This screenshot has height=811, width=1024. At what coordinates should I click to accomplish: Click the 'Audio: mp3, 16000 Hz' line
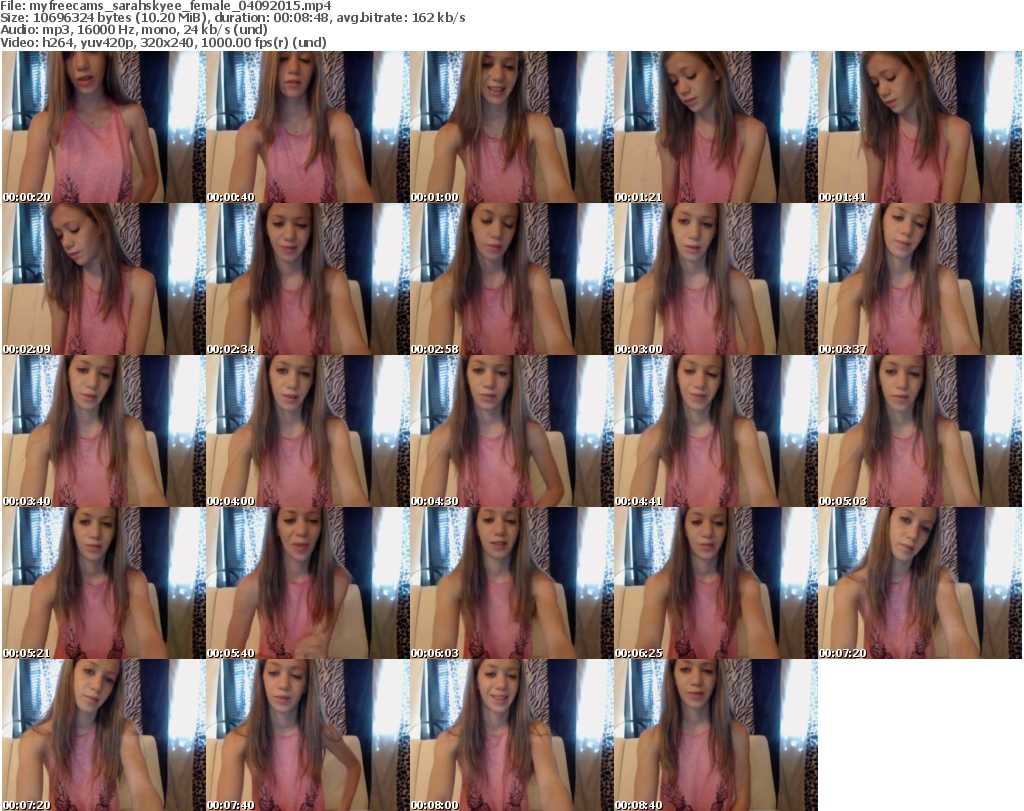pos(134,30)
